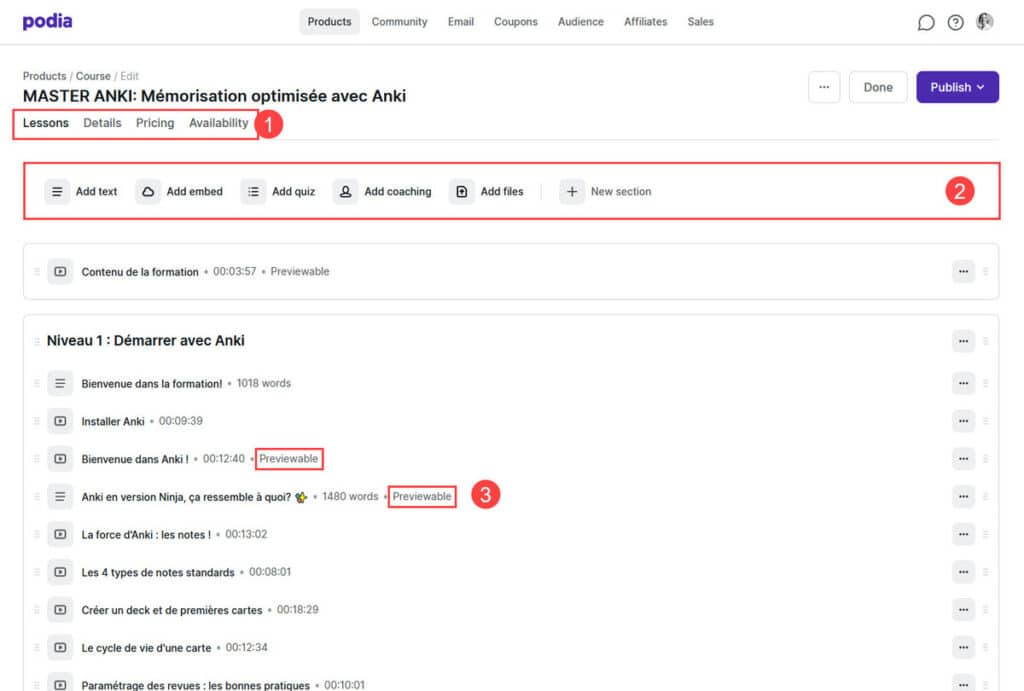The width and height of the screenshot is (1024, 691).
Task: Open lesson Le cycle de vie d'une carte
Action: click(x=146, y=648)
